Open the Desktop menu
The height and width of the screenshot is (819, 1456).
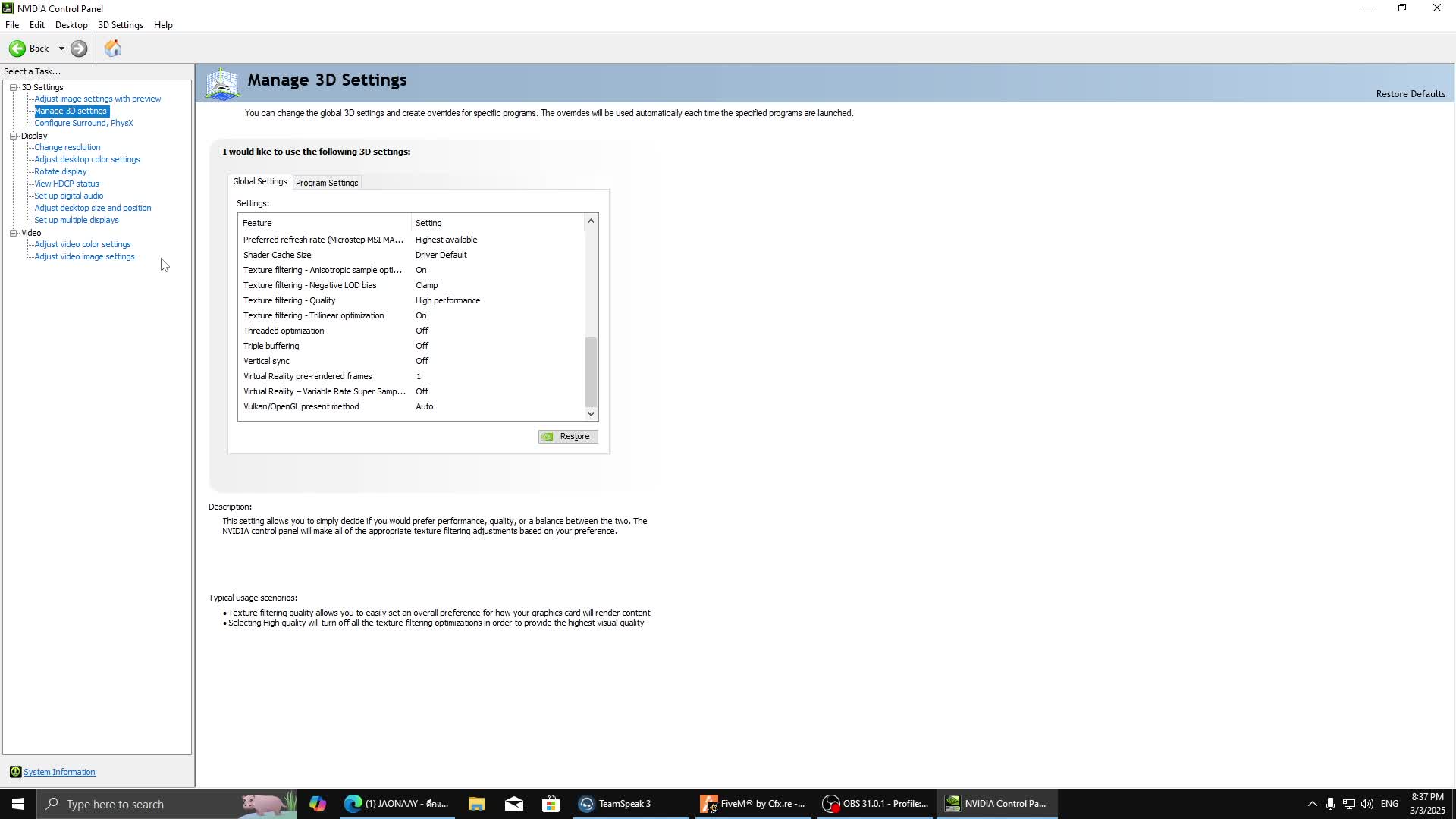pos(71,25)
